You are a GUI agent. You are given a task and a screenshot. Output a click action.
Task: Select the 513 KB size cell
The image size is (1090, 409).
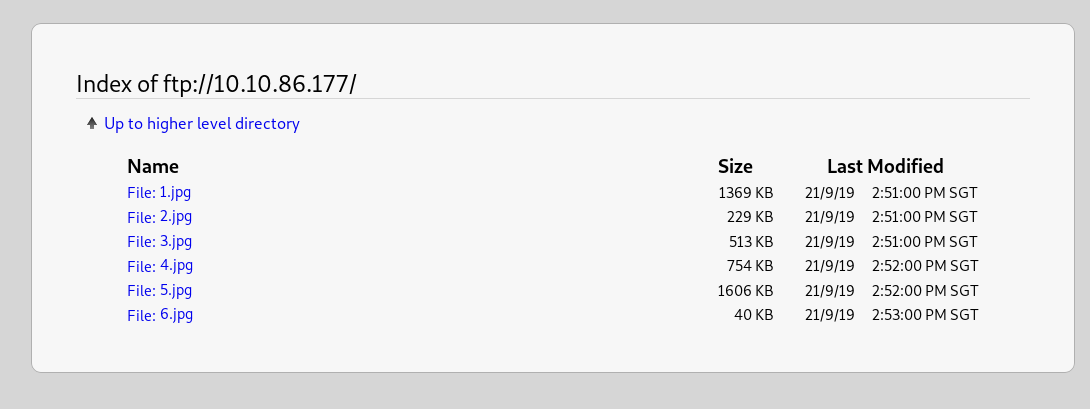(750, 241)
